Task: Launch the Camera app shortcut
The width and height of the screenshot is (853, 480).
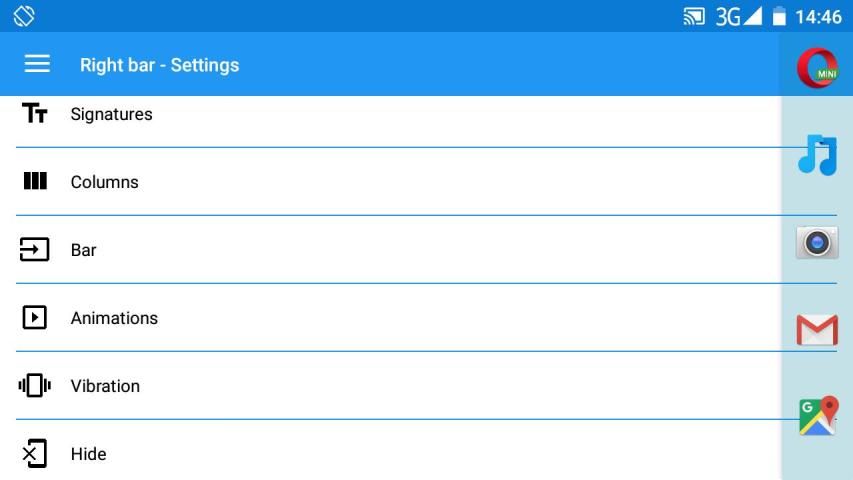Action: pyautogui.click(x=817, y=242)
